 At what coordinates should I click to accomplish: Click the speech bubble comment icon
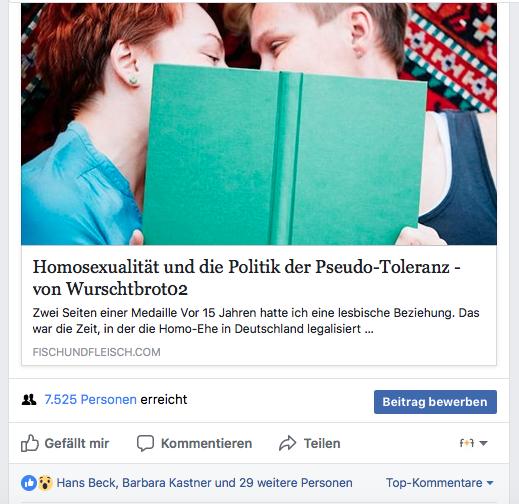(x=145, y=443)
